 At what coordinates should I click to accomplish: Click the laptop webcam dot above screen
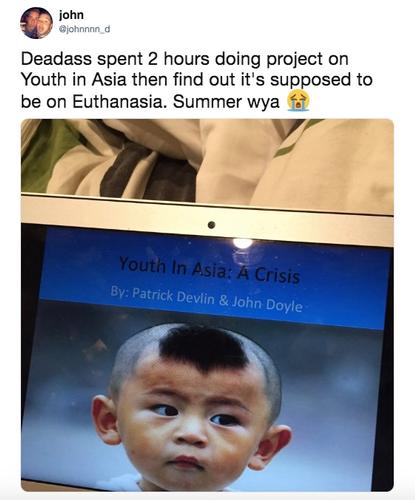[211, 225]
